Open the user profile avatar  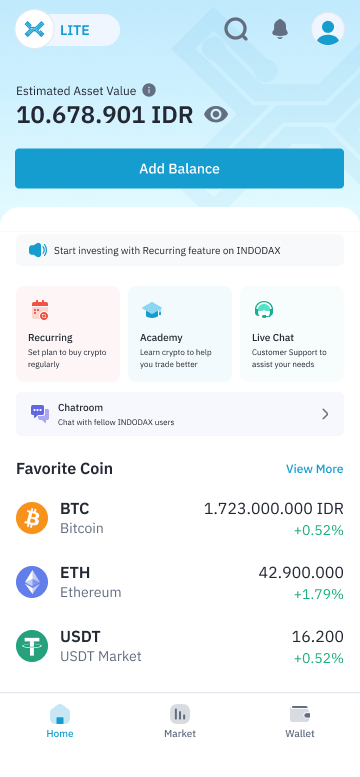tap(328, 29)
